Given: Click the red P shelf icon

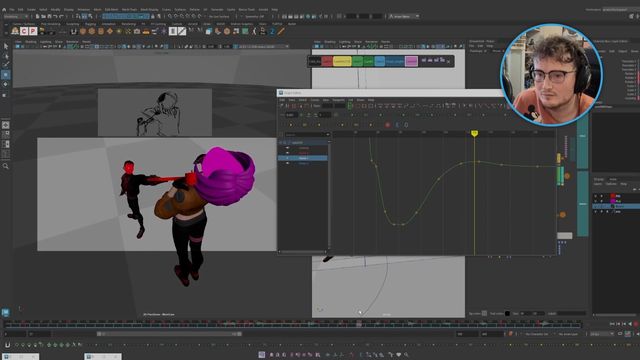Looking at the screenshot, I should tap(33, 31).
